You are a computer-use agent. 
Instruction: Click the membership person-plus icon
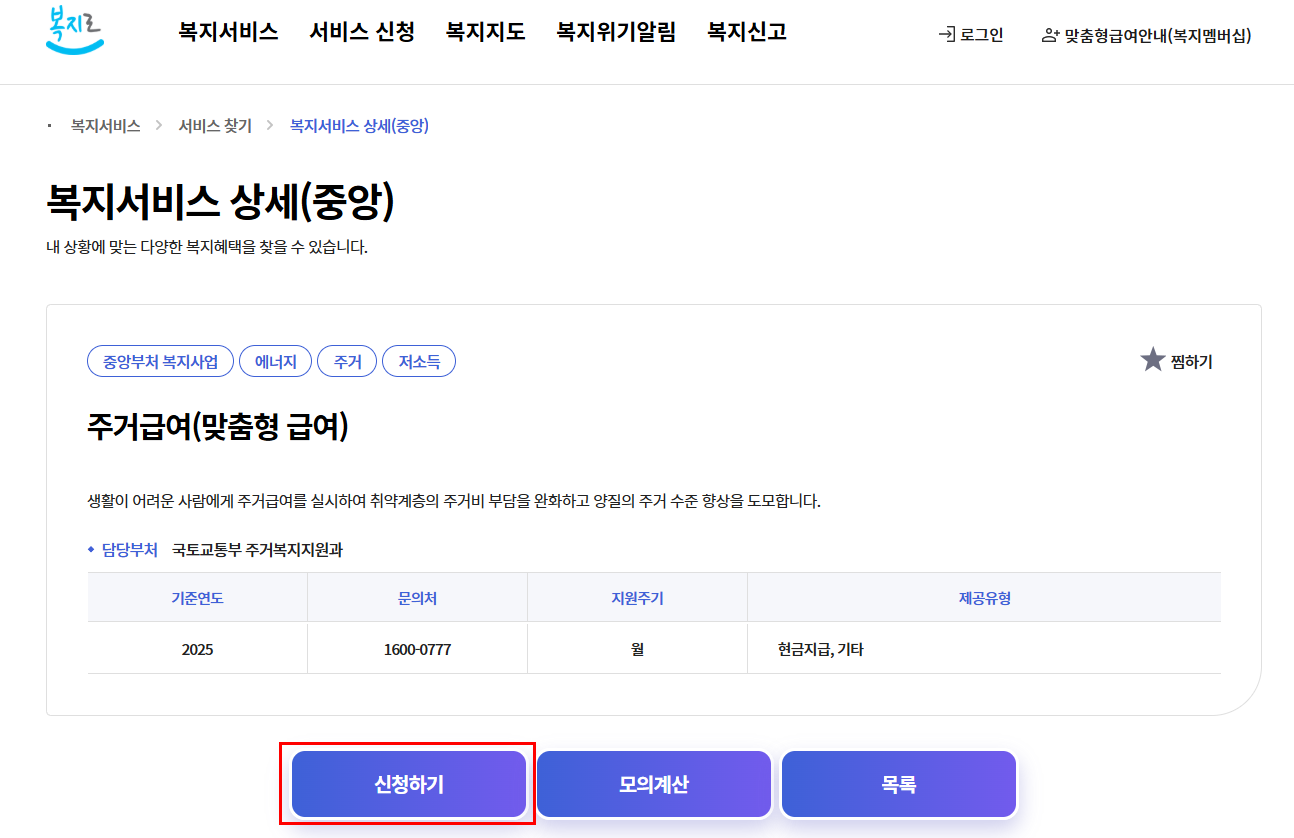point(1050,35)
